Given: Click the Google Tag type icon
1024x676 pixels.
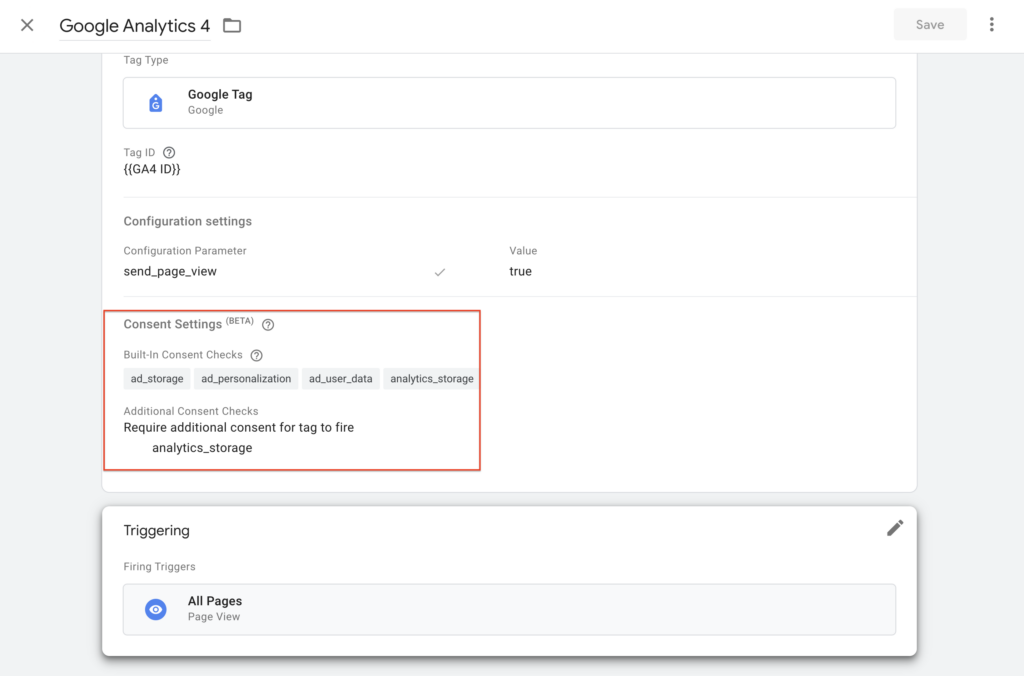Looking at the screenshot, I should pos(156,102).
